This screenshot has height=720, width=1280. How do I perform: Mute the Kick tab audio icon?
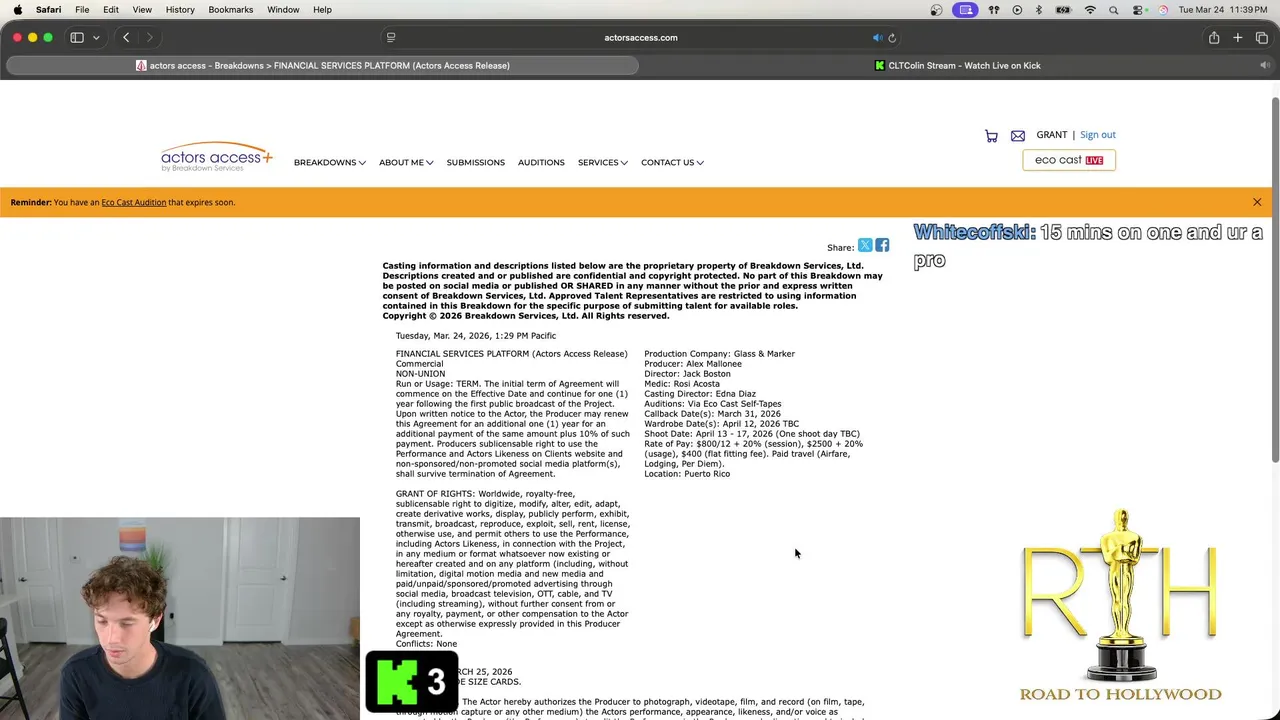pyautogui.click(x=1265, y=66)
